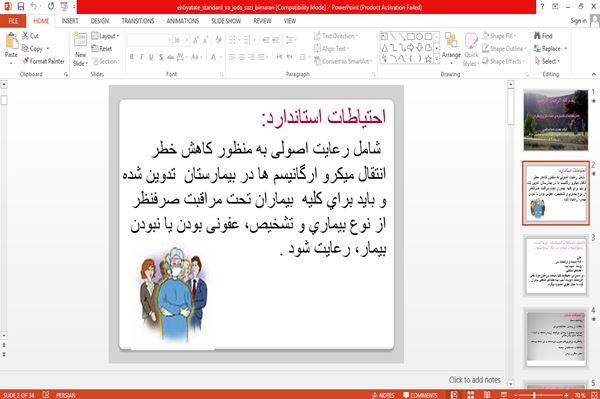Click the slide title احتياطات استاندارد

coord(324,117)
